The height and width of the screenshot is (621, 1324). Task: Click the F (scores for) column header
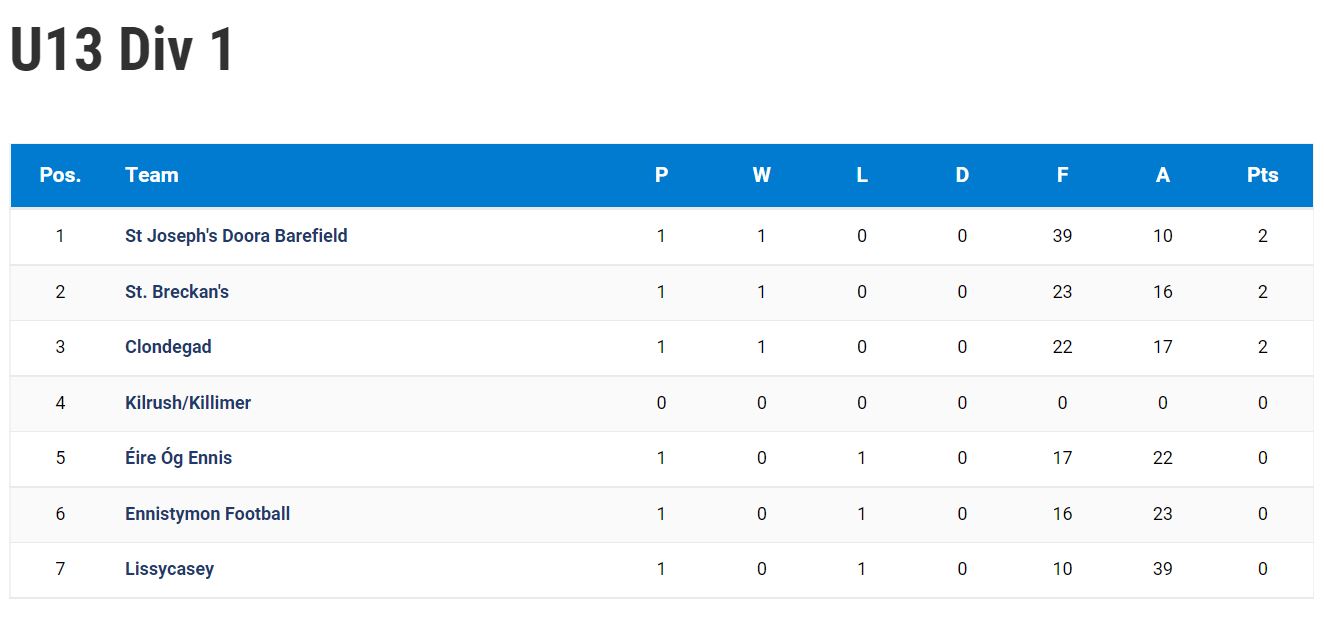coord(1062,175)
